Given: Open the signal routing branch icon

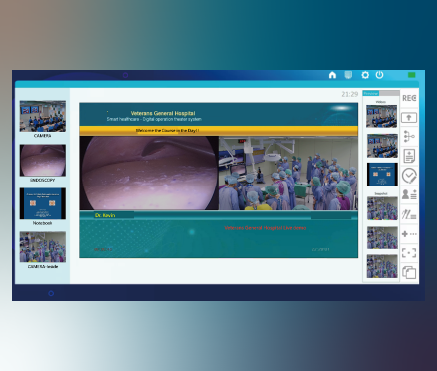Looking at the screenshot, I should coord(409,137).
